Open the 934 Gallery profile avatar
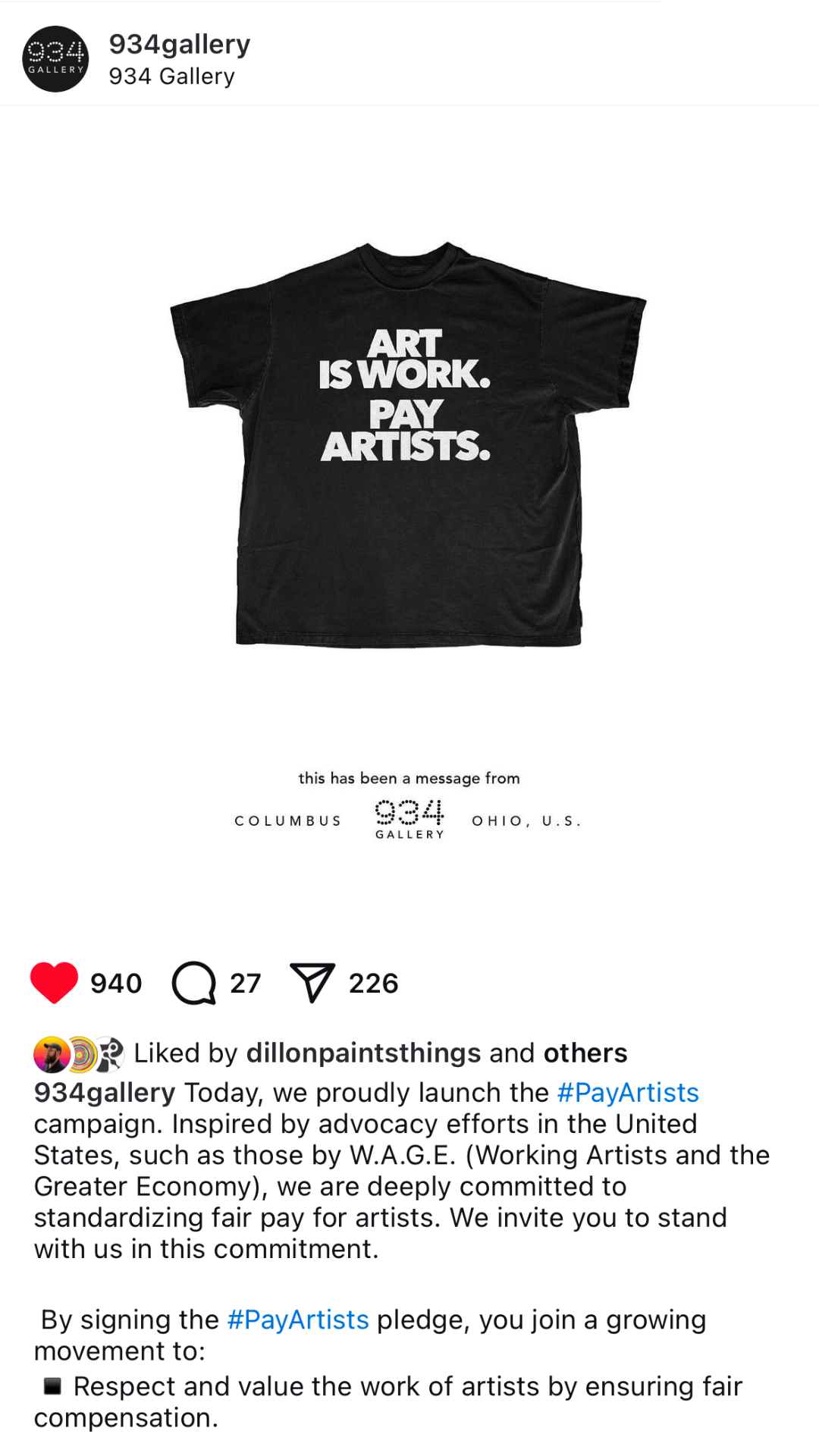 coord(55,59)
